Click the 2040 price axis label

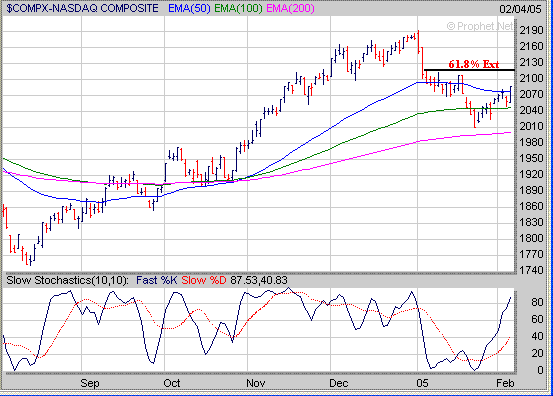(531, 110)
